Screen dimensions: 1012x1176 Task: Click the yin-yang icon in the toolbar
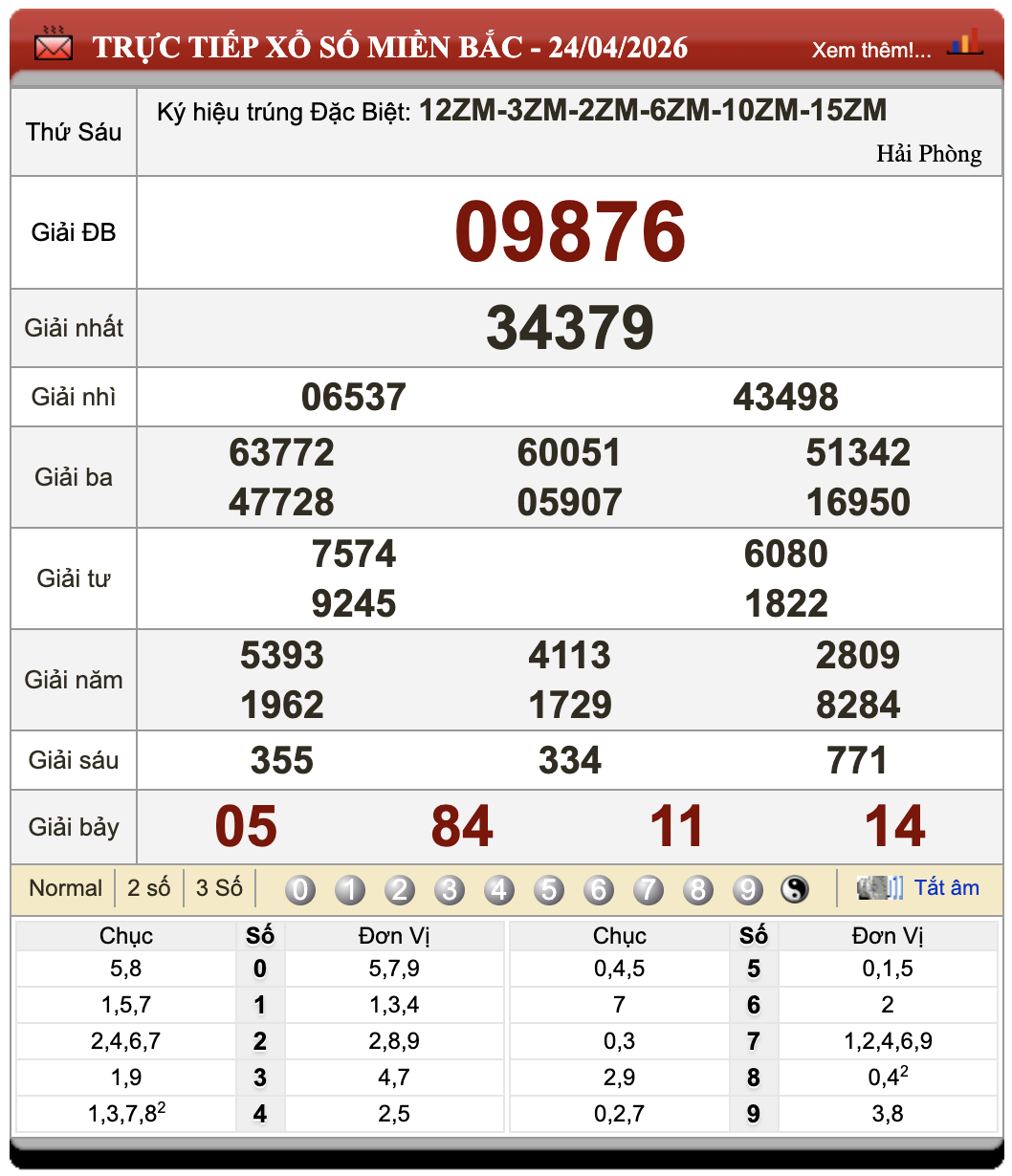(x=795, y=889)
